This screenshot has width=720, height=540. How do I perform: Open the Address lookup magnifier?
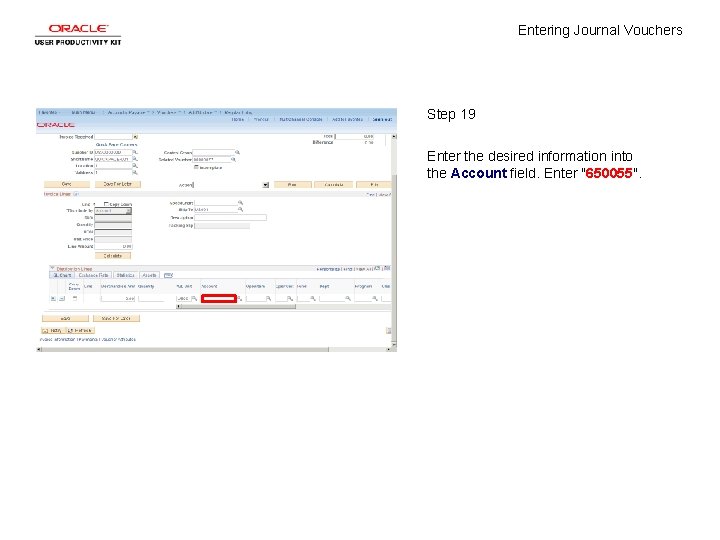point(135,173)
